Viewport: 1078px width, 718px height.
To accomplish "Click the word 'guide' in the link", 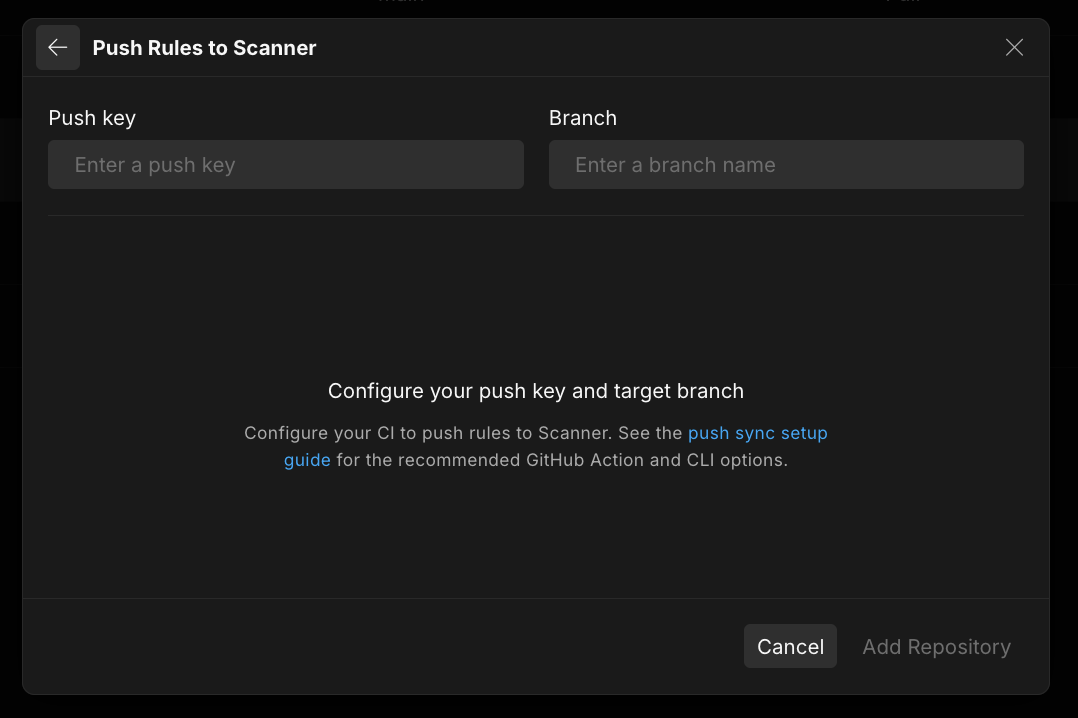I will 307,459.
